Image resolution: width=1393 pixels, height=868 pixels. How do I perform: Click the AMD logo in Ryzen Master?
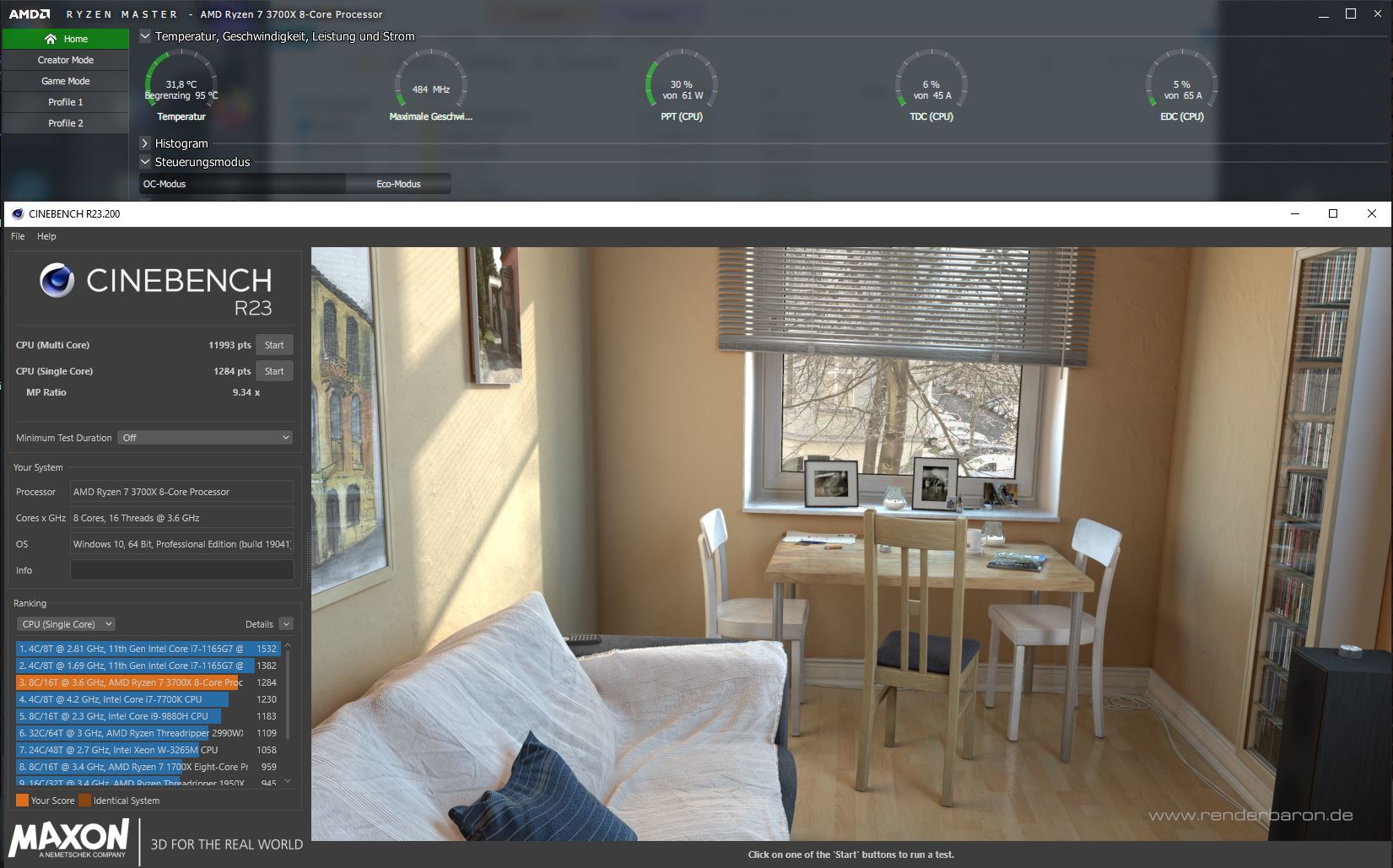pyautogui.click(x=30, y=14)
